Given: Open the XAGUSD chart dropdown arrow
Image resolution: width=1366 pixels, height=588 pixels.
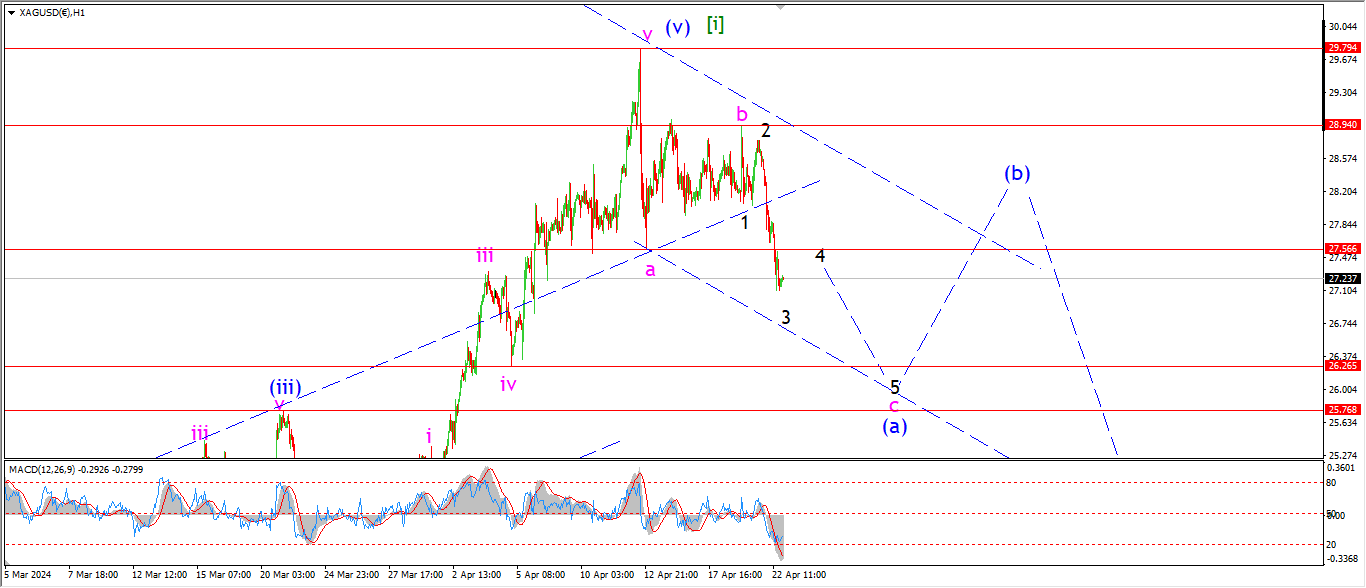Looking at the screenshot, I should [x=10, y=13].
